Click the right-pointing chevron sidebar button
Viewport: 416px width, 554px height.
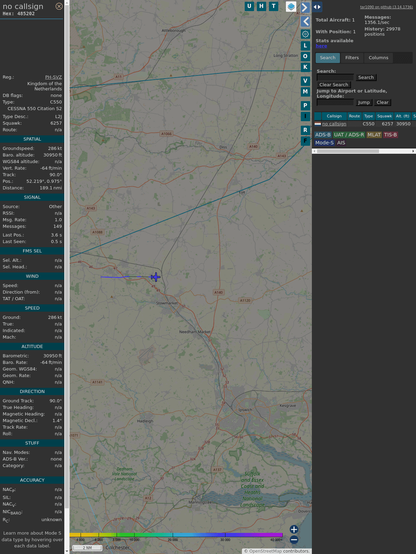(x=305, y=7)
